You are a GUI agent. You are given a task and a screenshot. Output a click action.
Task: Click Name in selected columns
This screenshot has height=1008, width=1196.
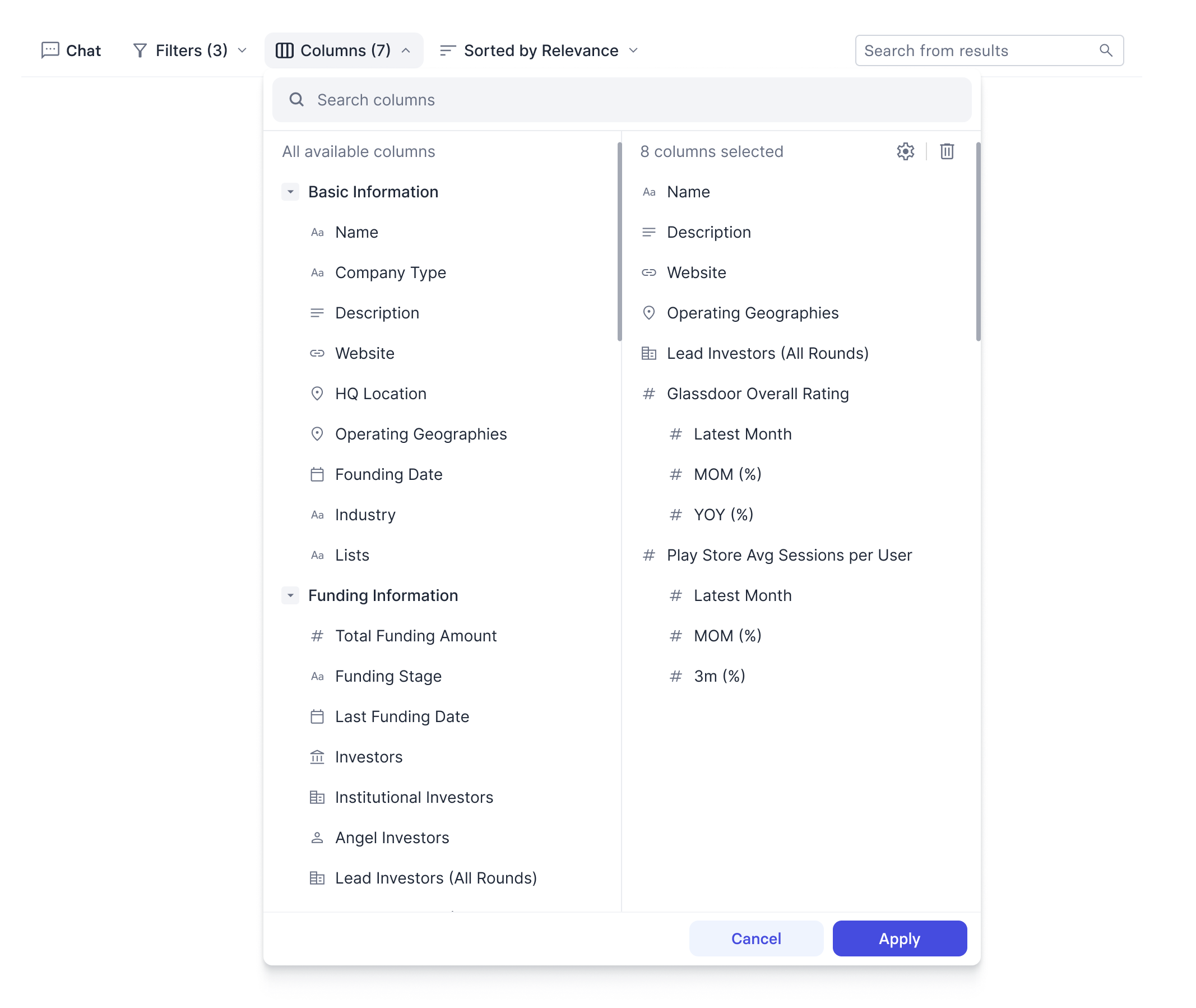click(x=688, y=192)
